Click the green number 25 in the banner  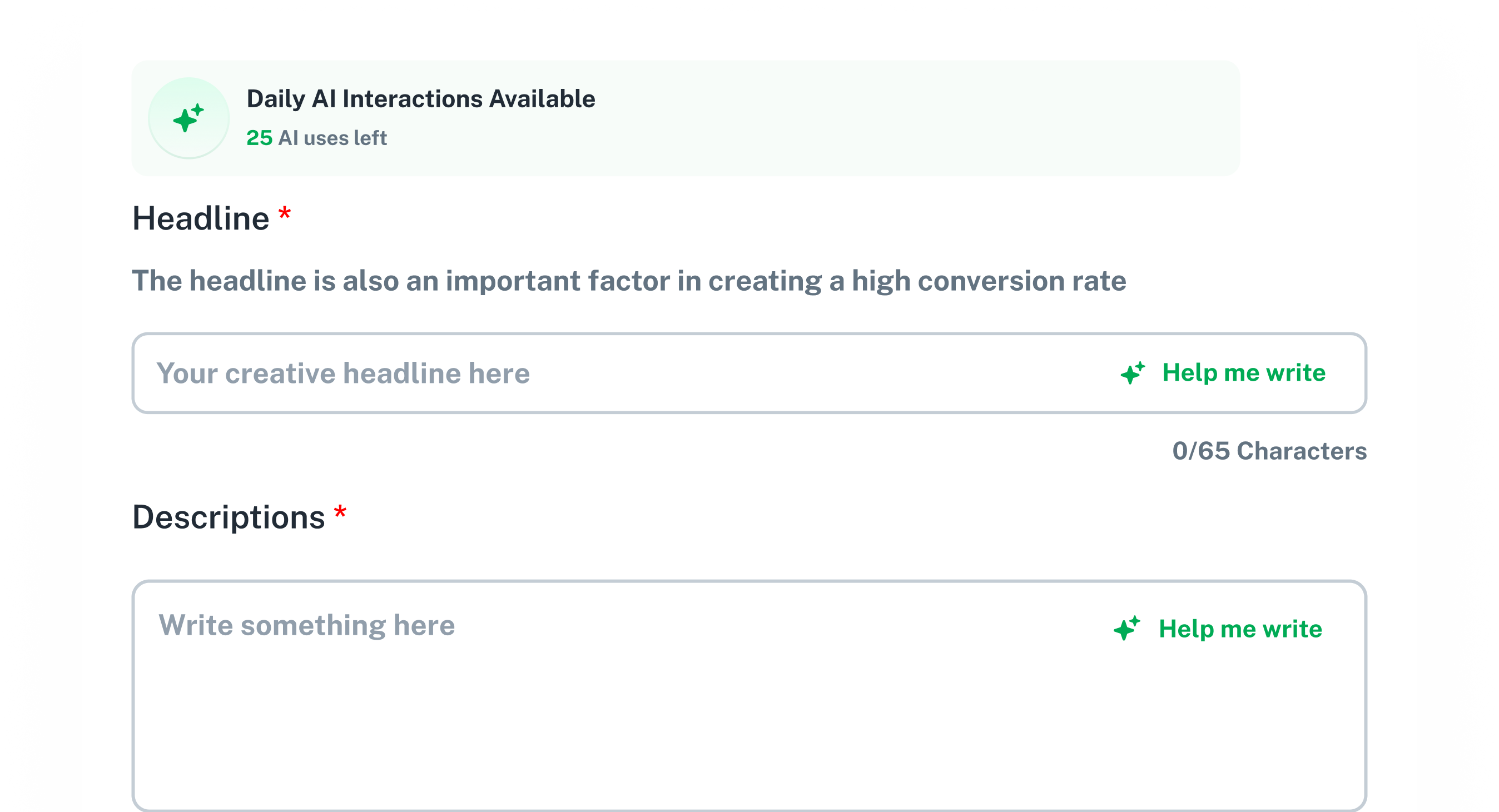[260, 138]
